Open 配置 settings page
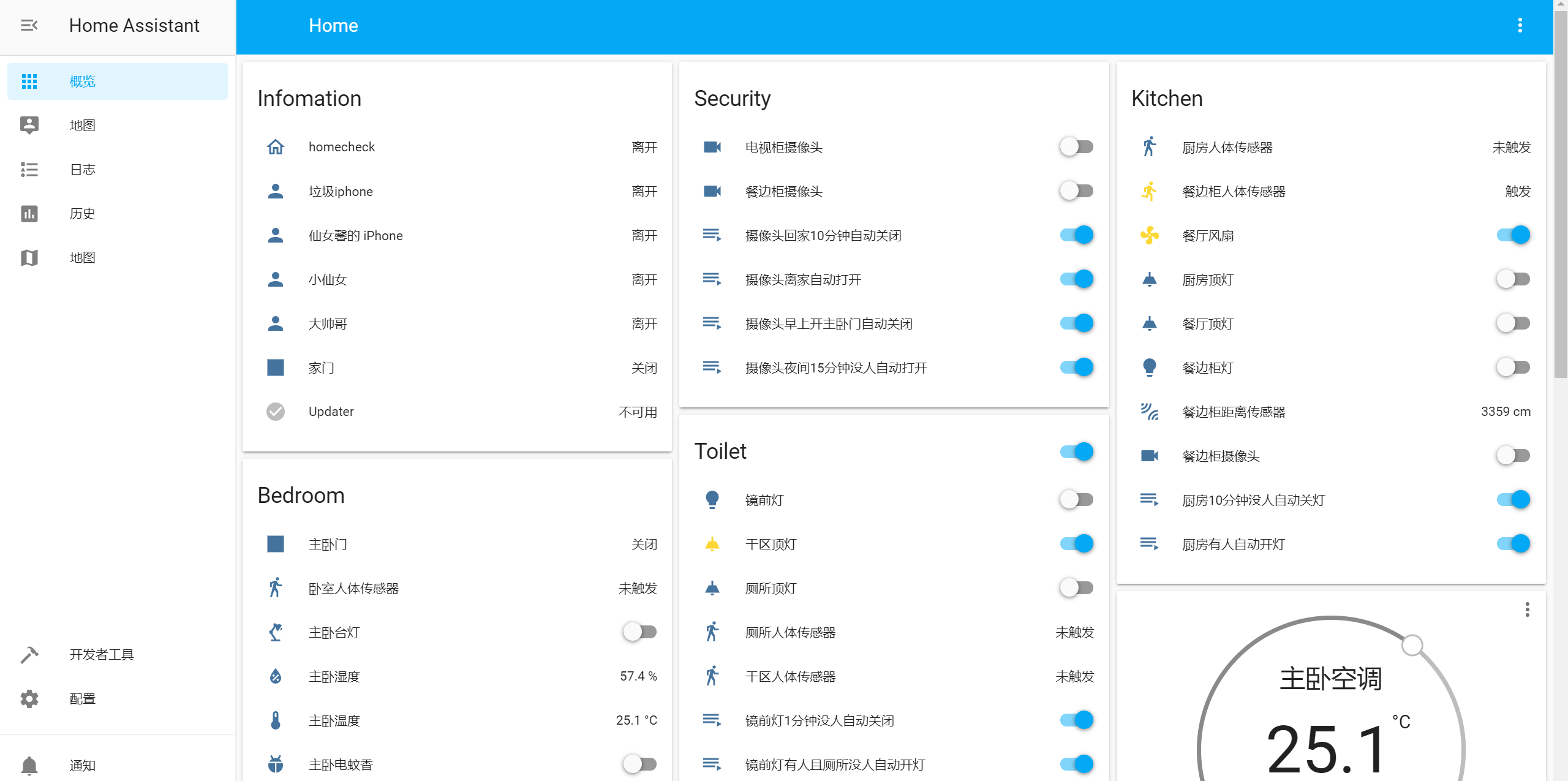The image size is (1568, 781). [x=82, y=699]
